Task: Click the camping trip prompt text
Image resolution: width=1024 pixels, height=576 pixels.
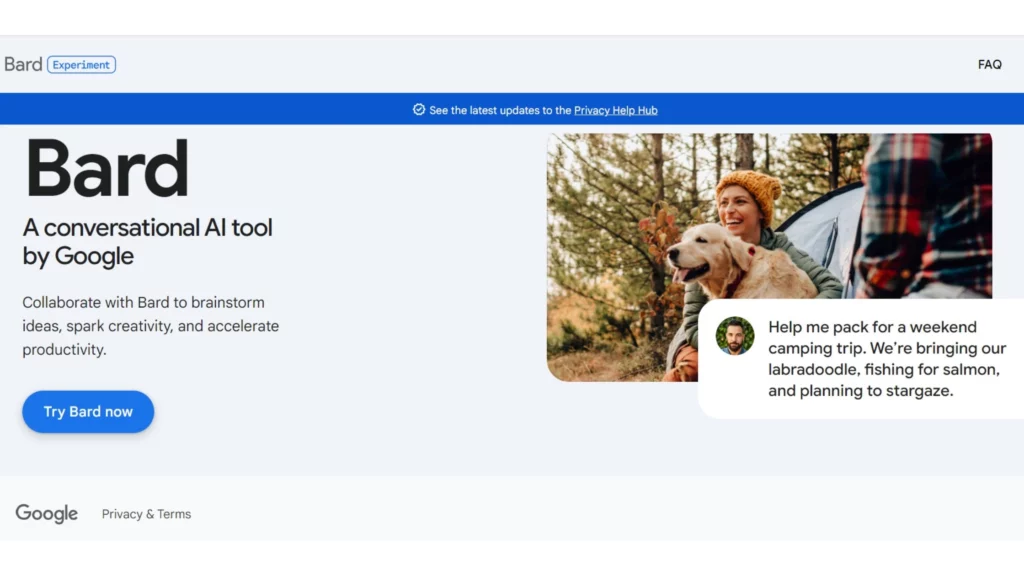Action: (x=886, y=359)
